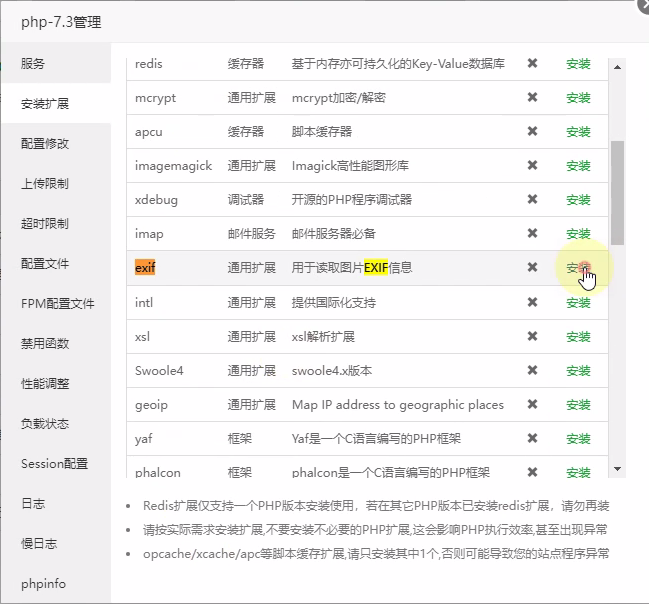Click the imagemagick extension name
649x604 pixels.
click(x=173, y=166)
